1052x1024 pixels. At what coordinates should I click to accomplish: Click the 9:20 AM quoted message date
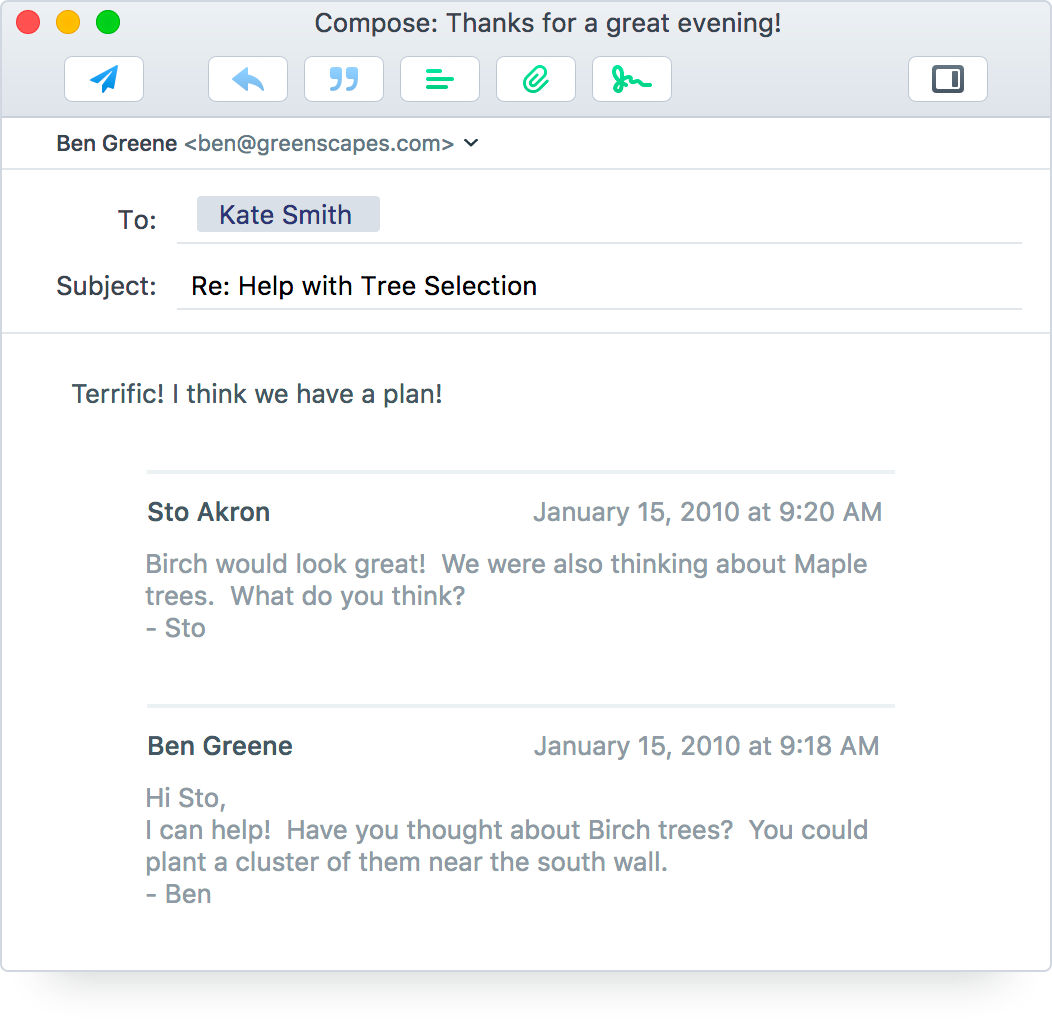point(707,513)
